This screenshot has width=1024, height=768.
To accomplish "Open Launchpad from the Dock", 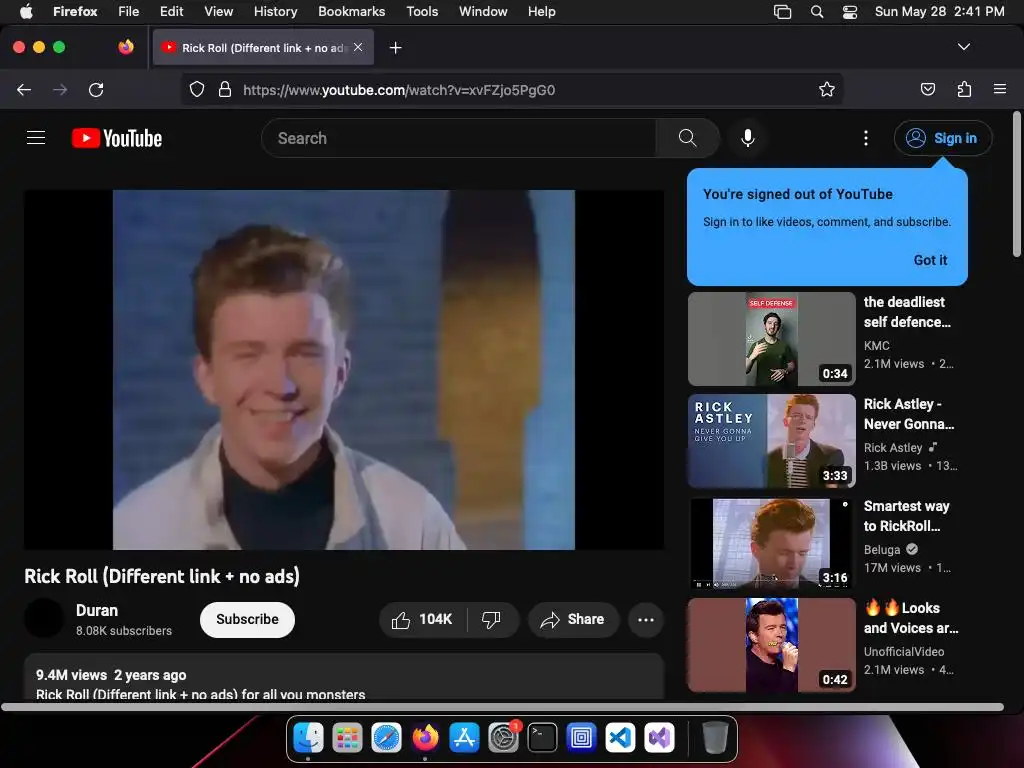I will pyautogui.click(x=347, y=738).
